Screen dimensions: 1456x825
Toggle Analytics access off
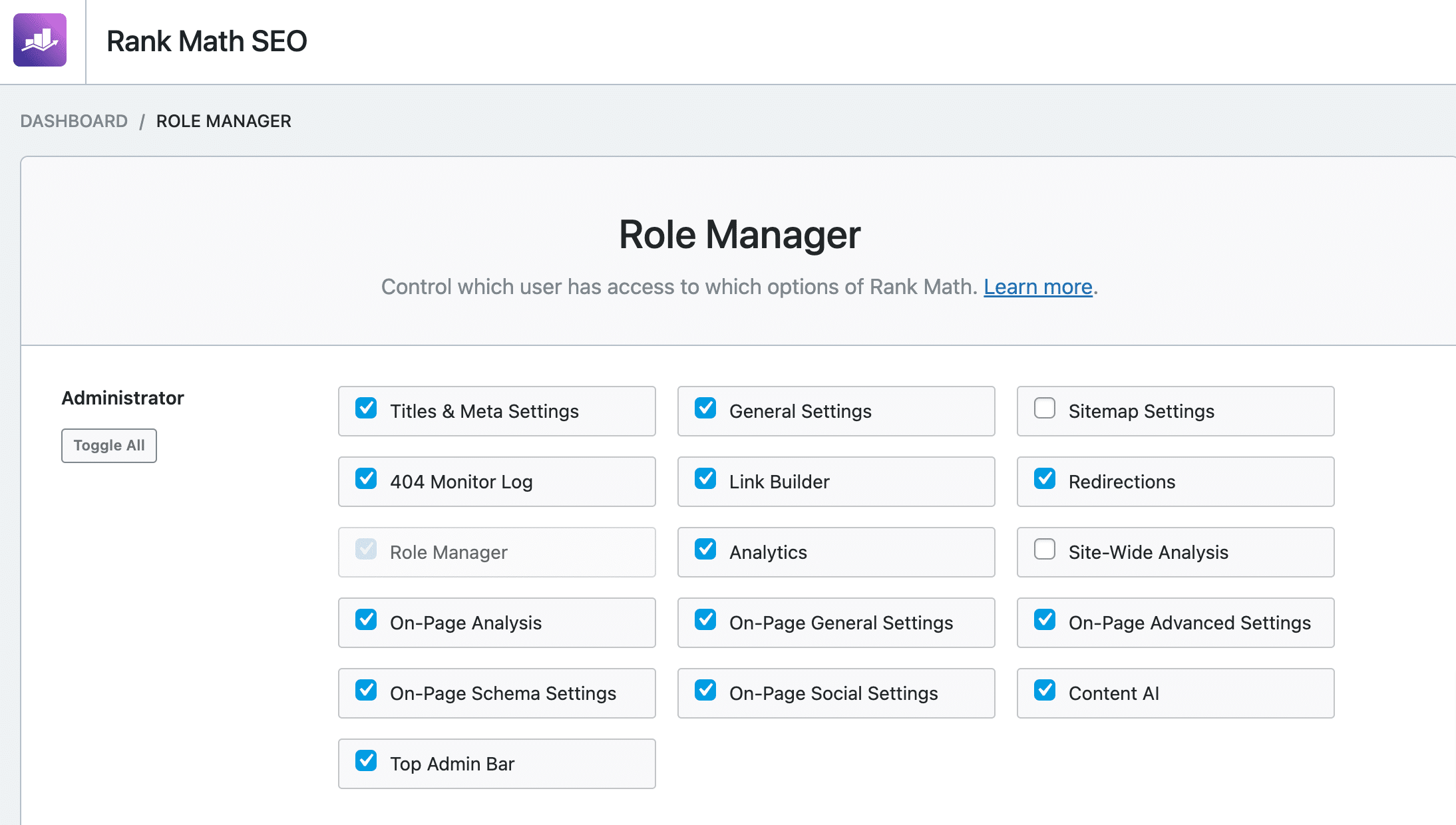[705, 549]
